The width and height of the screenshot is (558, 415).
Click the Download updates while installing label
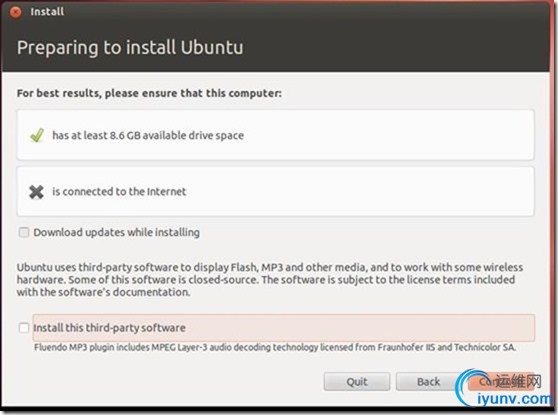click(x=116, y=232)
